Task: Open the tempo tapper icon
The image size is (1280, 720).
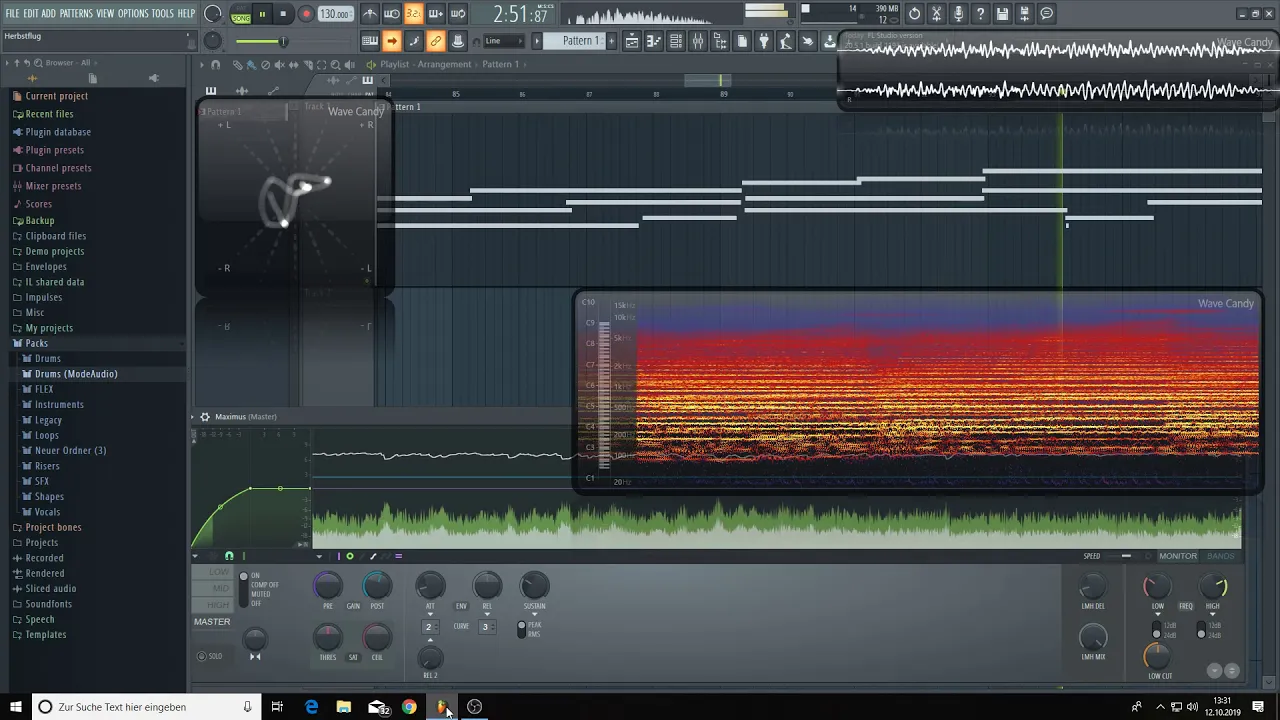Action: click(786, 41)
